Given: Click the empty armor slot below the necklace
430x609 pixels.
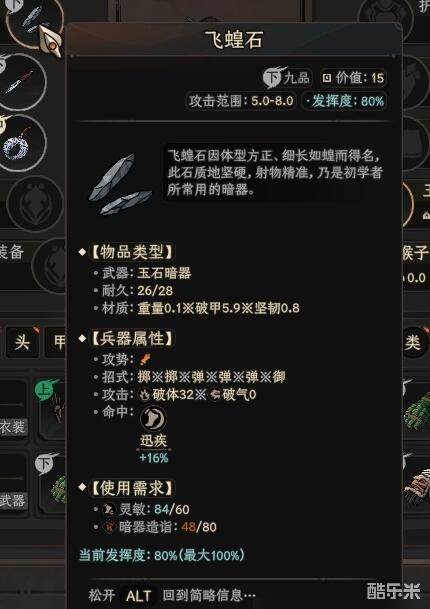Looking at the screenshot, I should pos(35,204).
